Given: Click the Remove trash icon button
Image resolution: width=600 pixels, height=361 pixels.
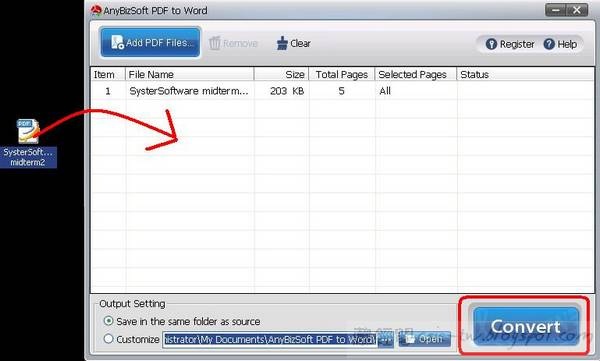Looking at the screenshot, I should coord(233,43).
